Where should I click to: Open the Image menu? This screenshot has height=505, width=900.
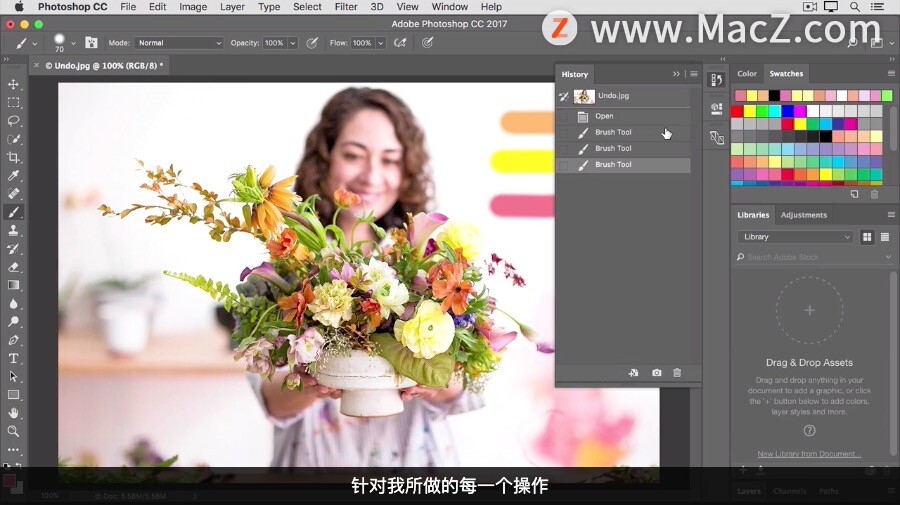pos(193,7)
